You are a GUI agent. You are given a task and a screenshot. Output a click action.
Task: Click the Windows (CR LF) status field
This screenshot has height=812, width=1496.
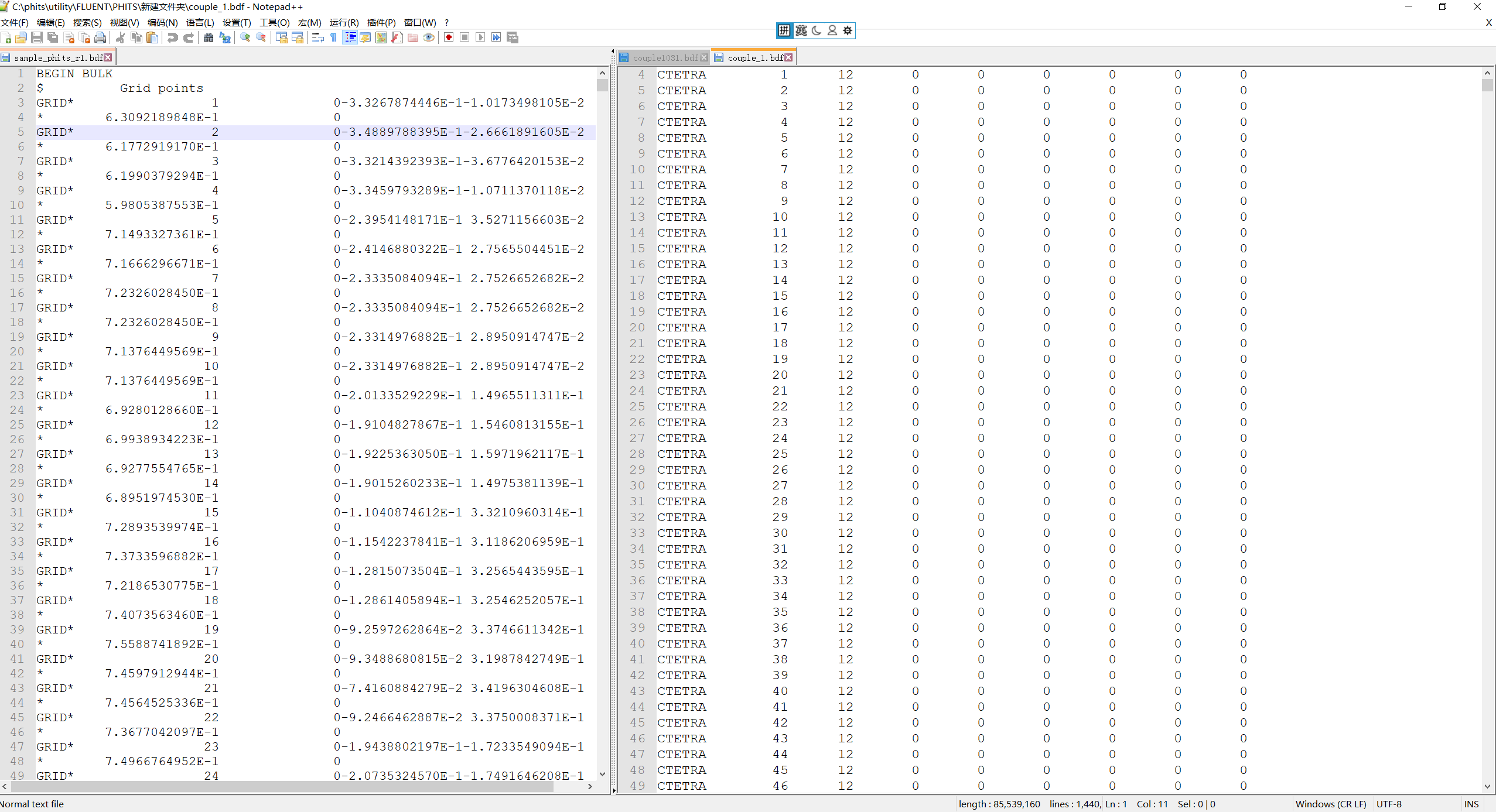[1331, 804]
